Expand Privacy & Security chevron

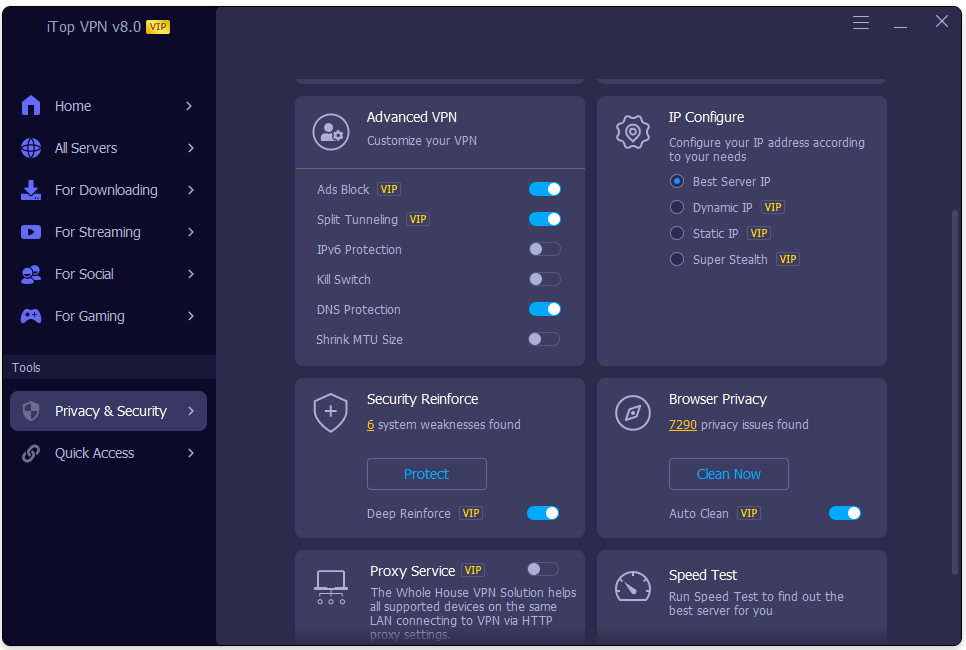[x=190, y=411]
